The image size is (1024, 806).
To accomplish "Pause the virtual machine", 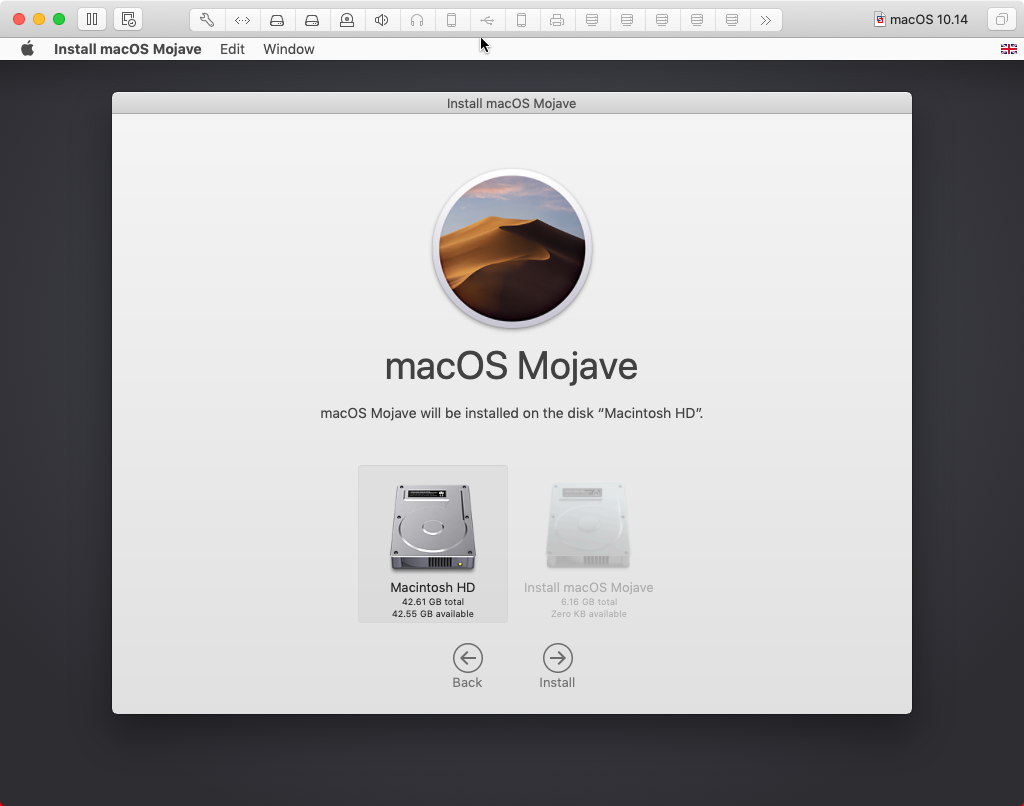I will [91, 18].
